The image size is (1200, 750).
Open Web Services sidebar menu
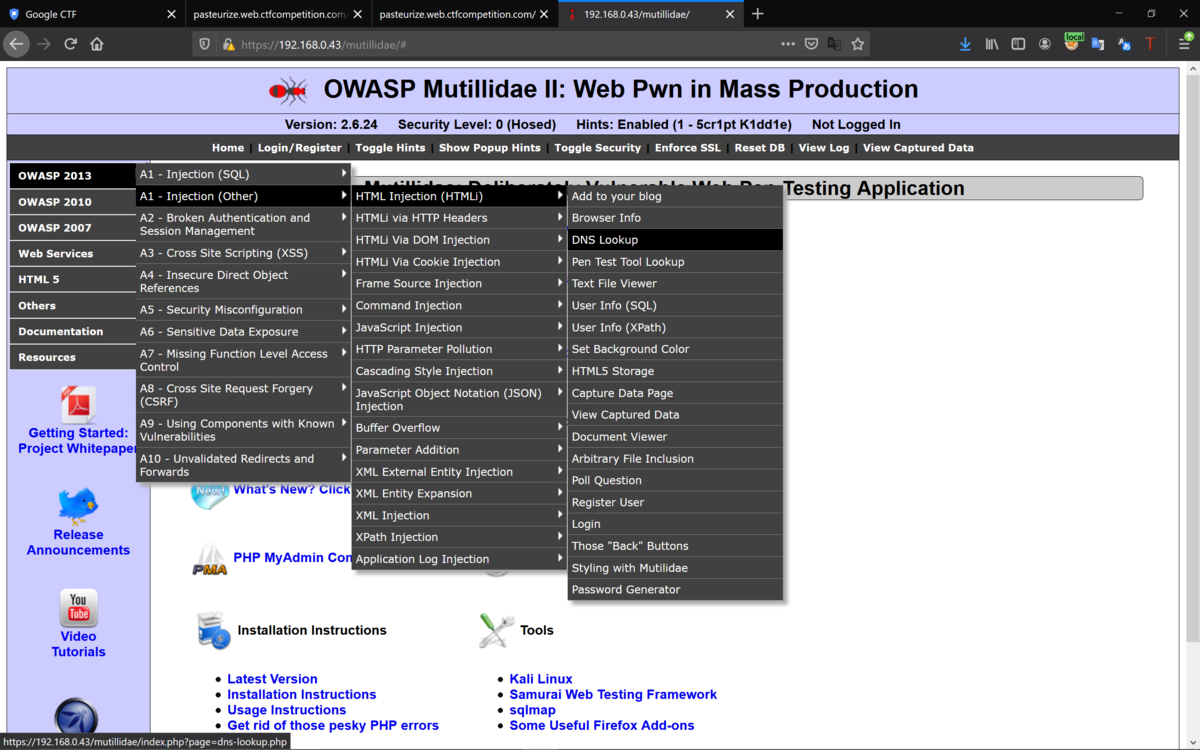click(x=73, y=254)
